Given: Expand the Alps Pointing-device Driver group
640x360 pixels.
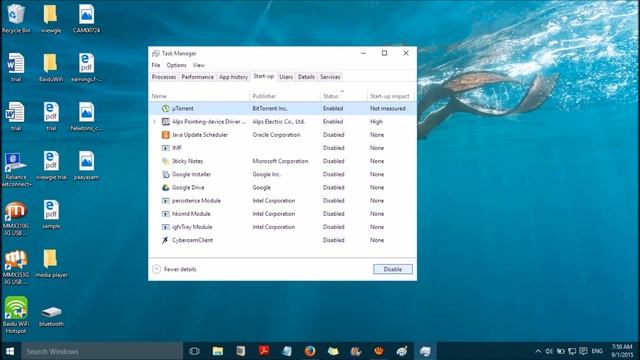Looking at the screenshot, I should 154,122.
